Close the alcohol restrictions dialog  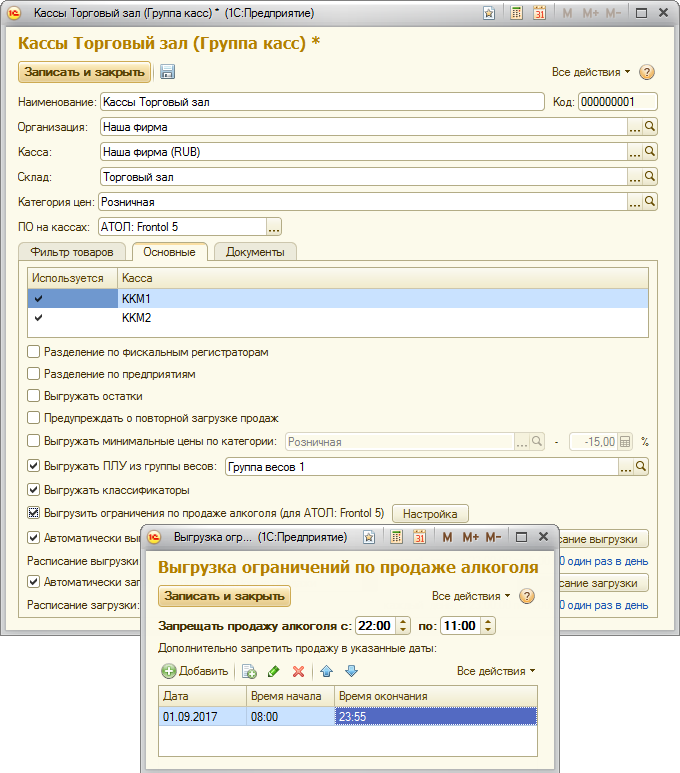pyautogui.click(x=543, y=537)
